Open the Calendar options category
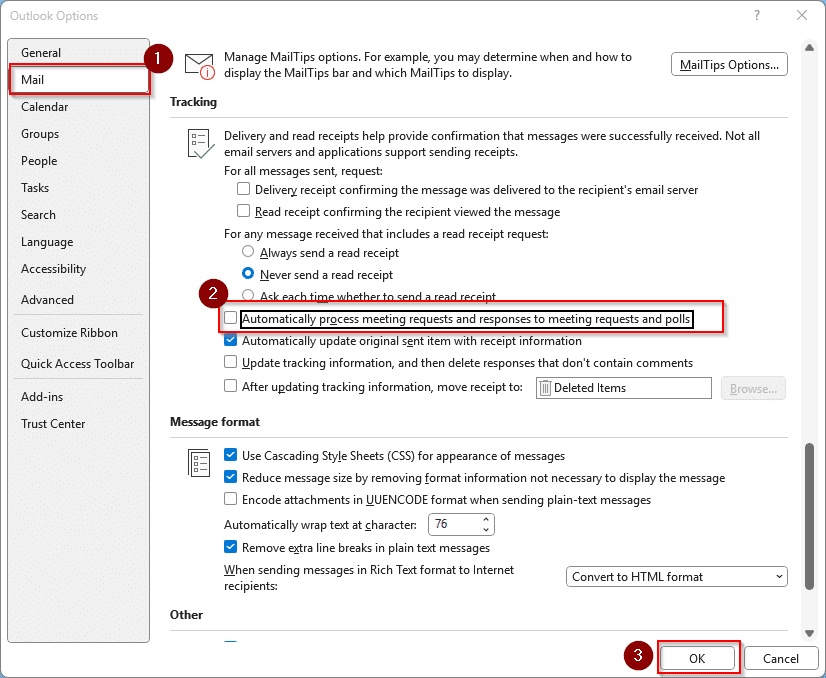Image resolution: width=826 pixels, height=678 pixels. pyautogui.click(x=79, y=106)
